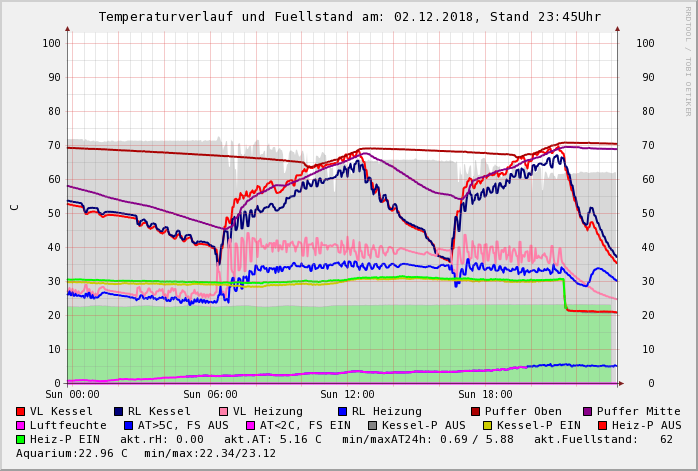Select the magenta Luftfeuchte legend swatch
Image resolution: width=698 pixels, height=471 pixels.
coord(21,425)
